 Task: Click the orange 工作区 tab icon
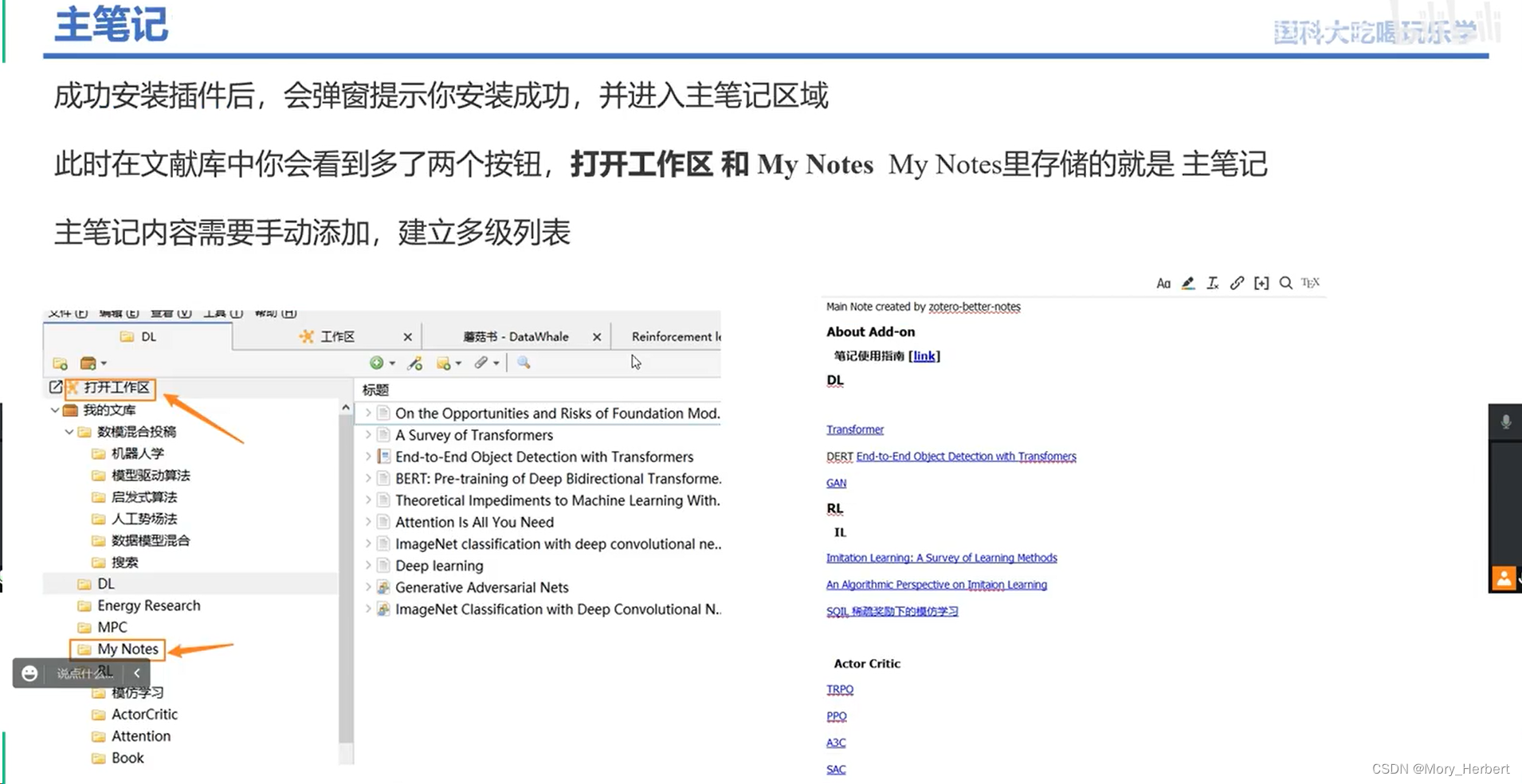click(x=306, y=336)
